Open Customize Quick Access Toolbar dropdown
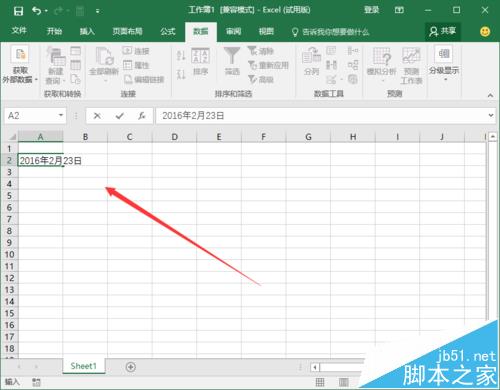Viewport: 500px width, 390px height. 97,11
